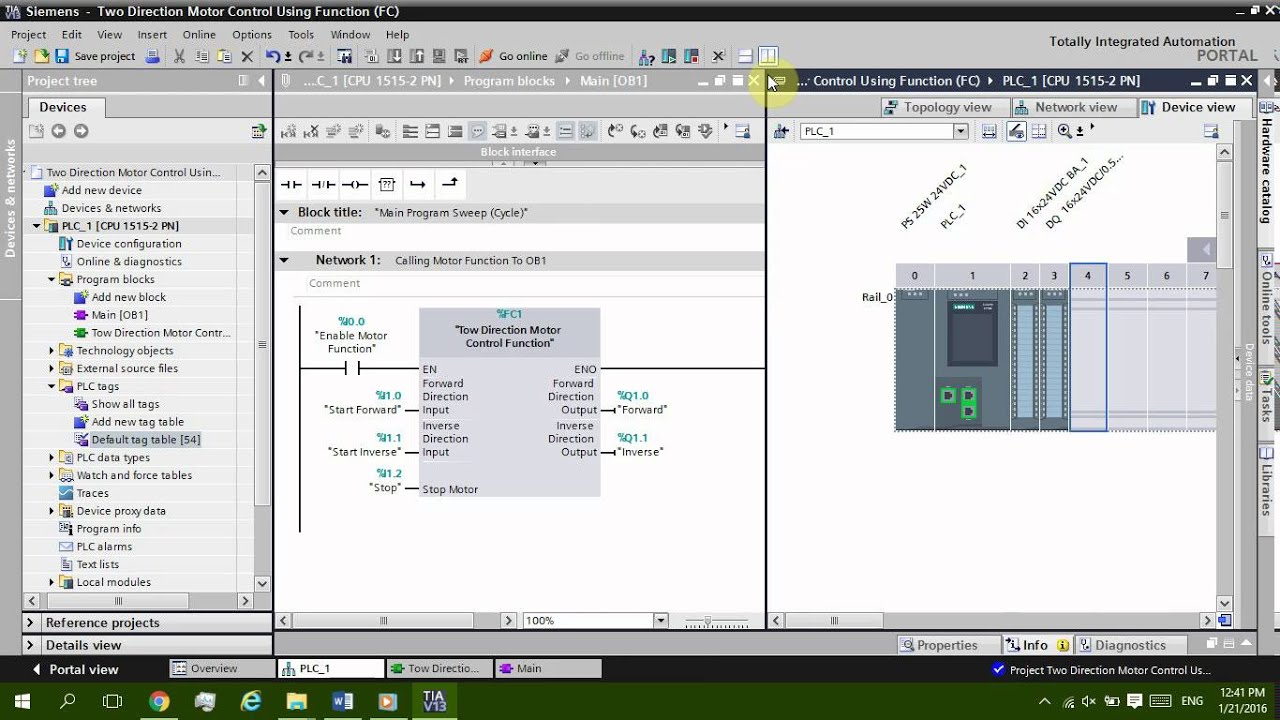Click the Cut scissors icon in toolbar
Viewport: 1280px width, 720px height.
pyautogui.click(x=179, y=56)
